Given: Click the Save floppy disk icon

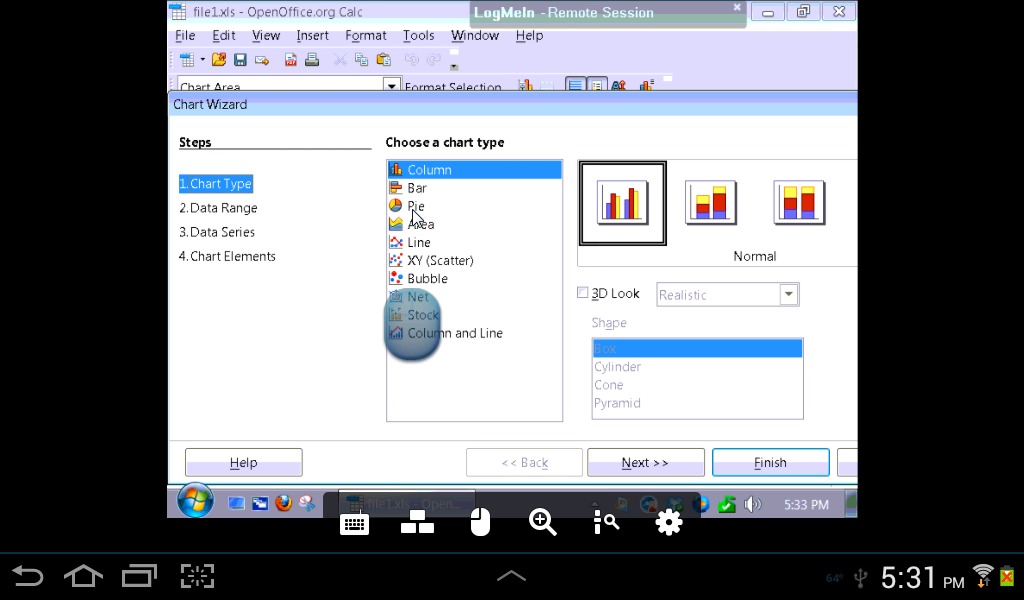Looking at the screenshot, I should click(x=240, y=60).
